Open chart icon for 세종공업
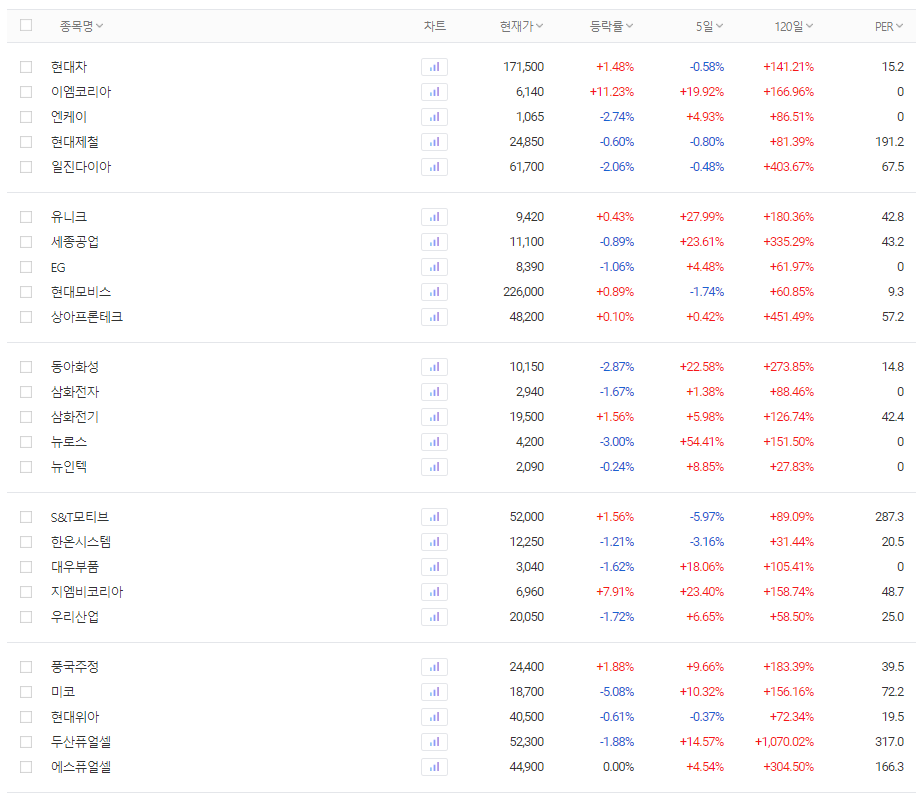 click(434, 242)
